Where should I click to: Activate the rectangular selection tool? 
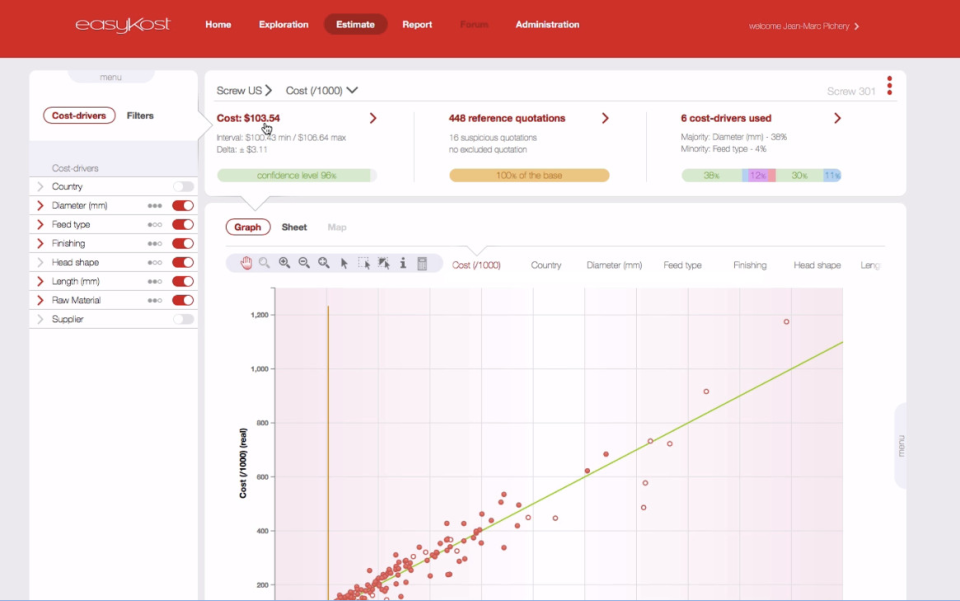tap(366, 263)
